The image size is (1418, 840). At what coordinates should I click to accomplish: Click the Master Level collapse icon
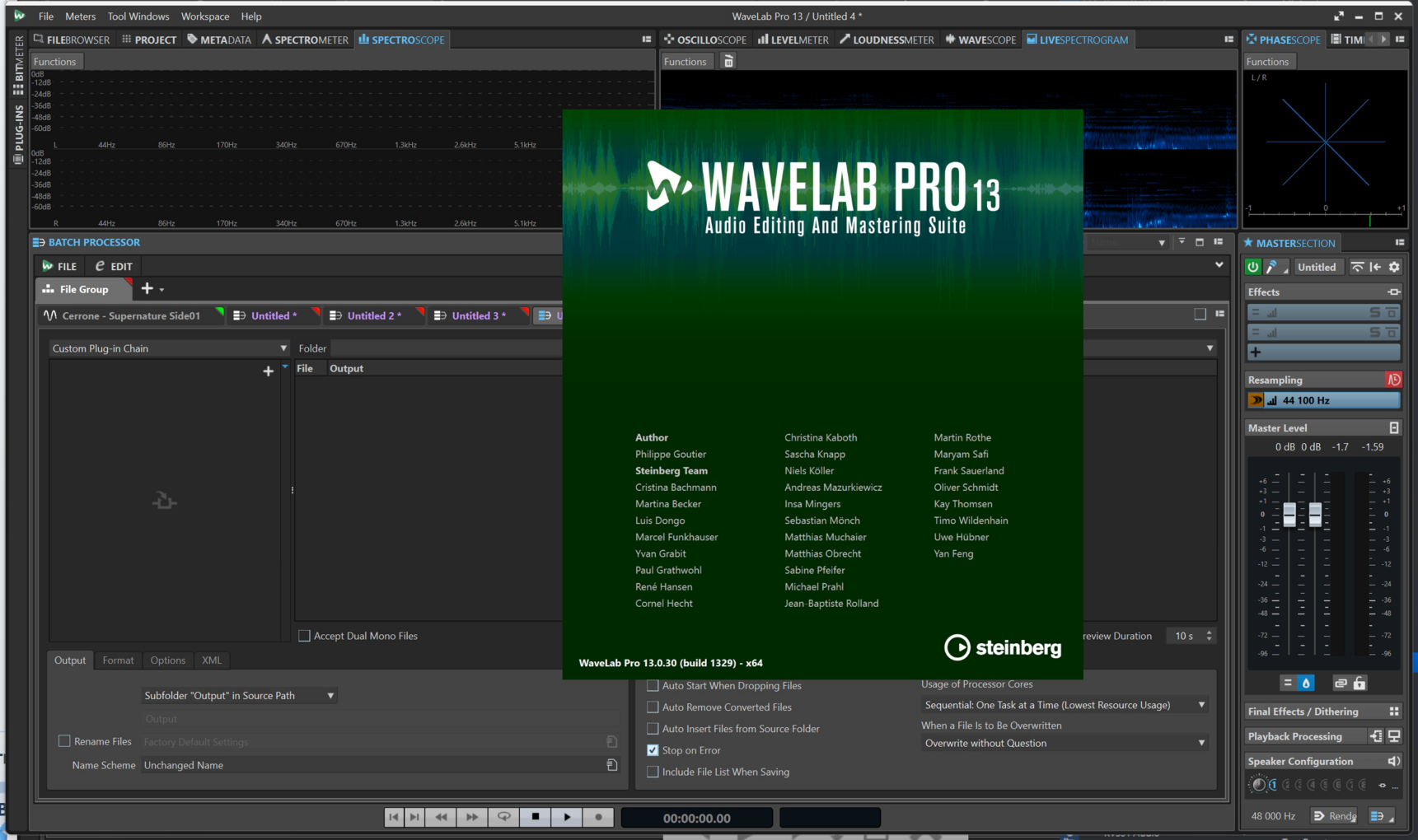tap(1393, 428)
